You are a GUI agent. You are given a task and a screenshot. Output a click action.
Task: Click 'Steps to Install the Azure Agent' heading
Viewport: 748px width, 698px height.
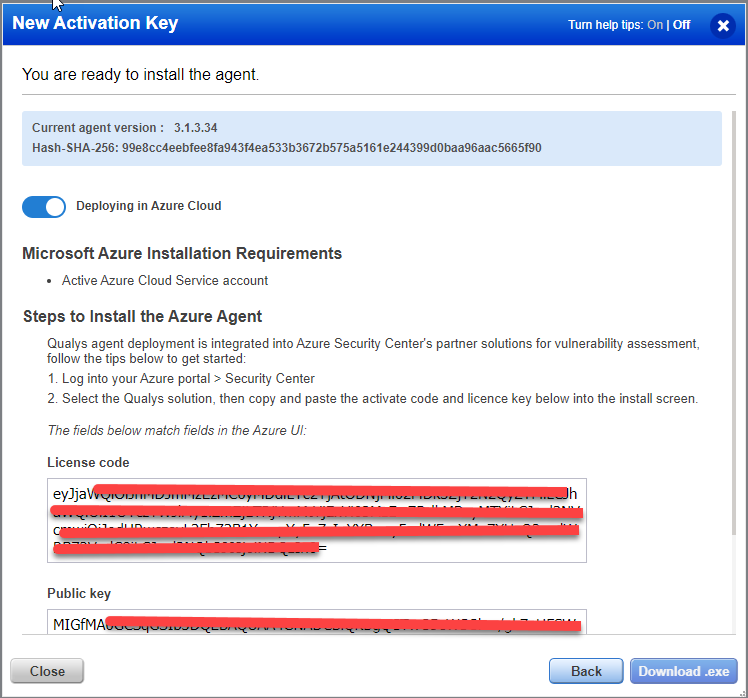tap(143, 316)
